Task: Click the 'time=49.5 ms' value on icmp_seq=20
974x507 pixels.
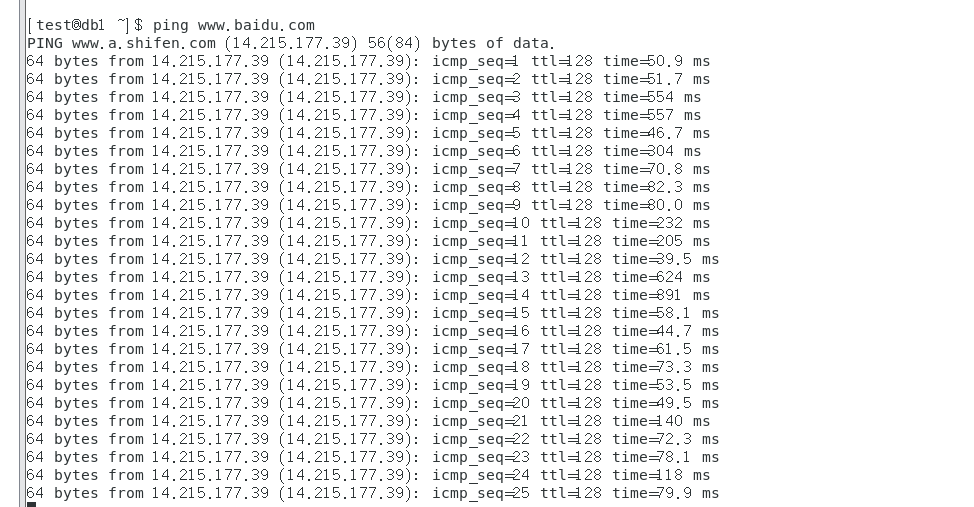Action: coord(666,404)
